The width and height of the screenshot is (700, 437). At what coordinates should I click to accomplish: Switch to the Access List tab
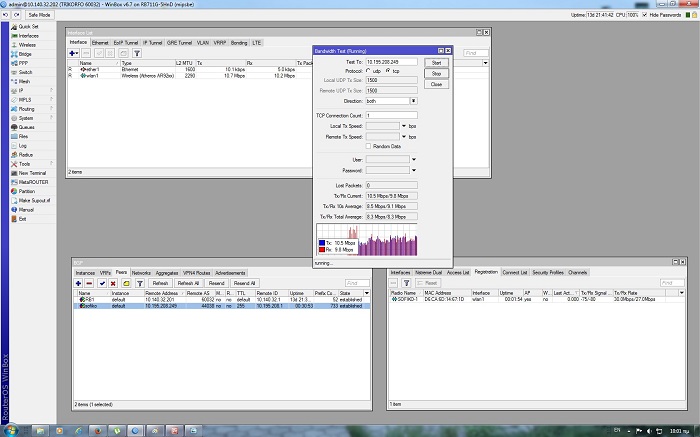click(x=458, y=272)
